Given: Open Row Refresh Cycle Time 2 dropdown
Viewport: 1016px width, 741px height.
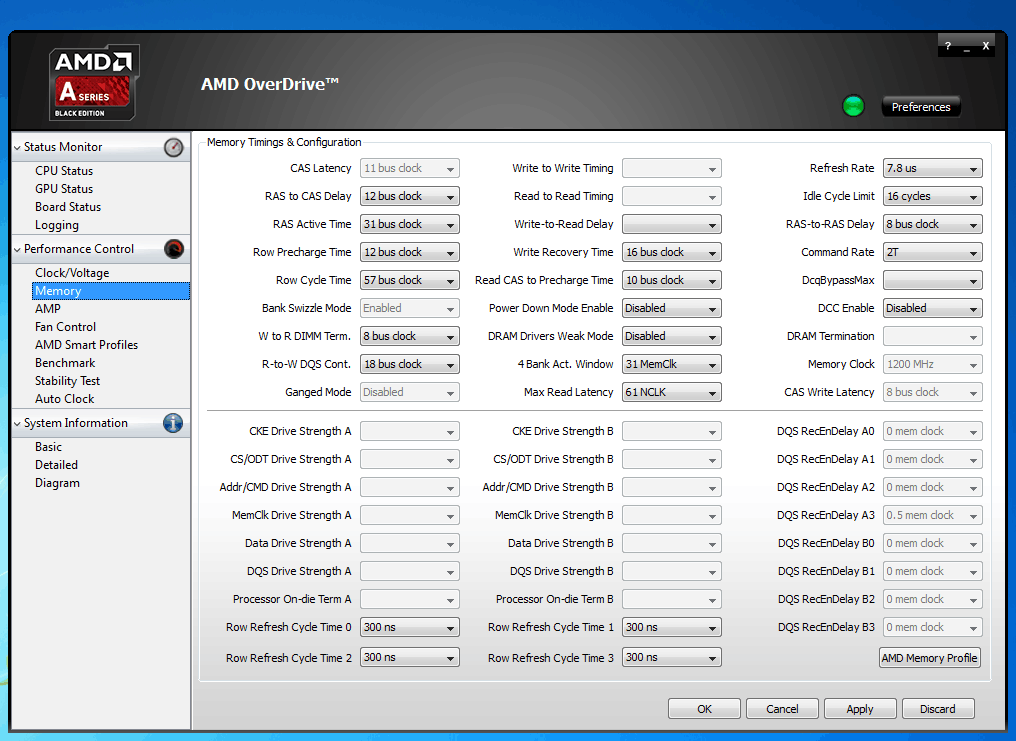Looking at the screenshot, I should 410,657.
